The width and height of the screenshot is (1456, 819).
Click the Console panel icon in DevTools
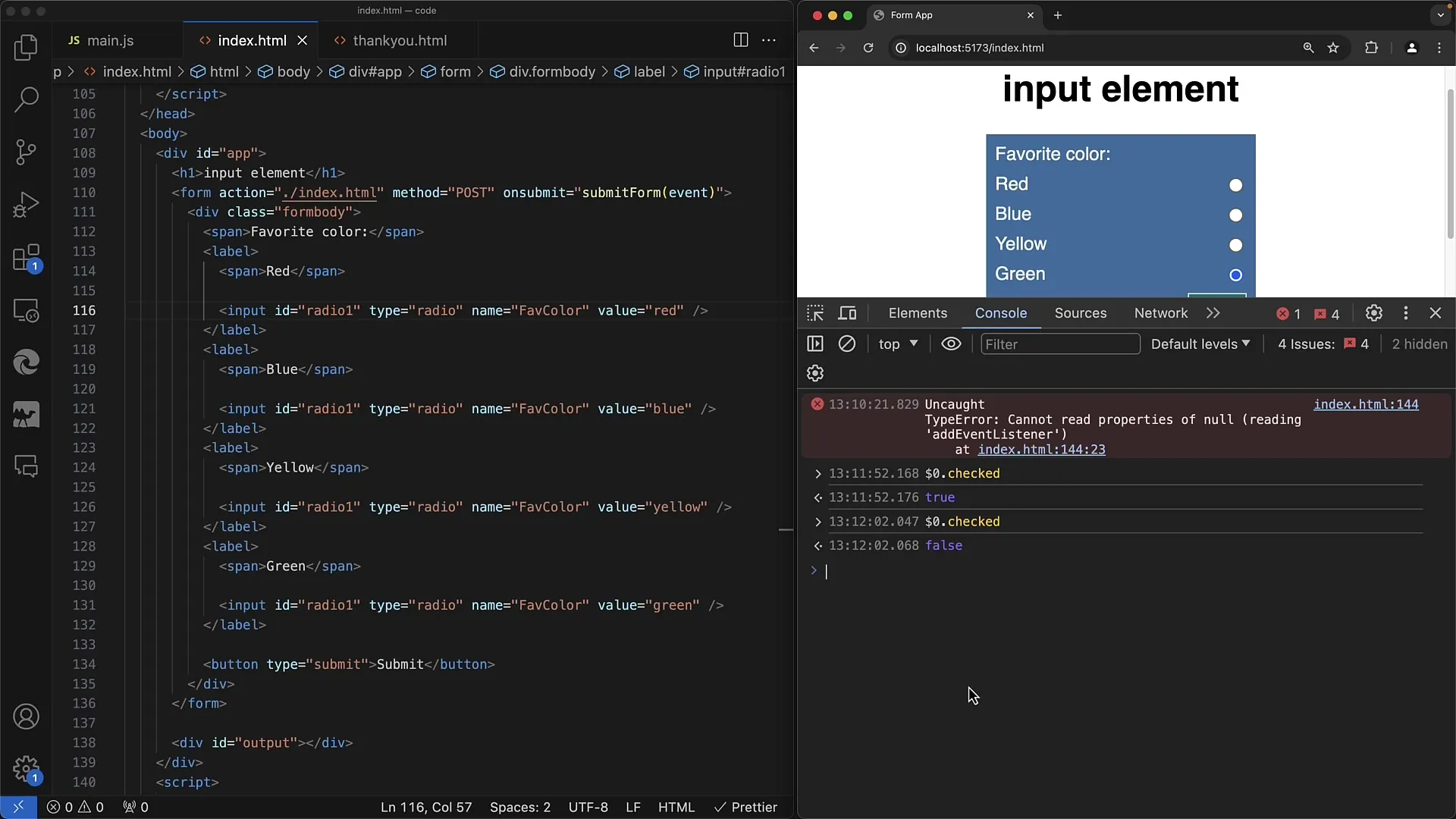coord(1000,313)
